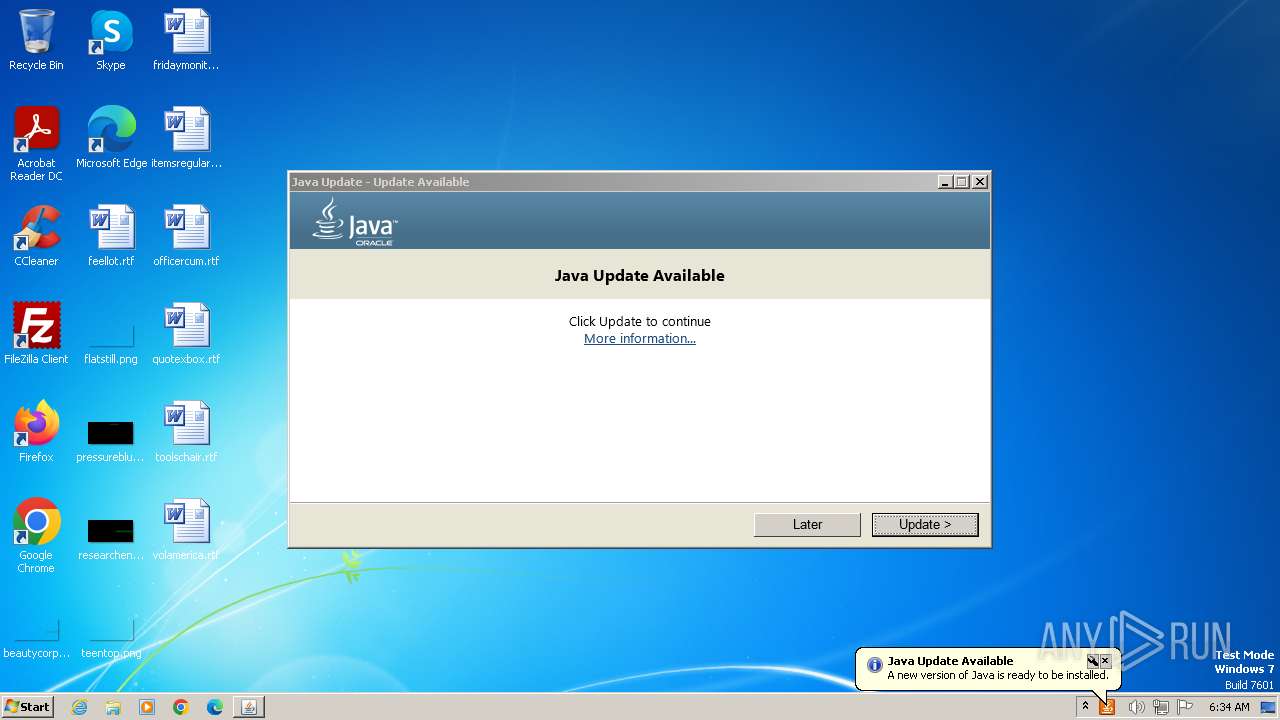
Task: Select toolschair.rtf file icon
Action: (186, 432)
